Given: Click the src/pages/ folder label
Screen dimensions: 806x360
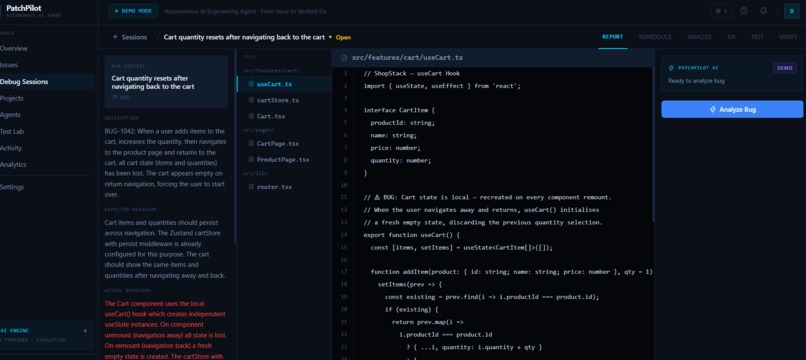Looking at the screenshot, I should click(x=259, y=130).
